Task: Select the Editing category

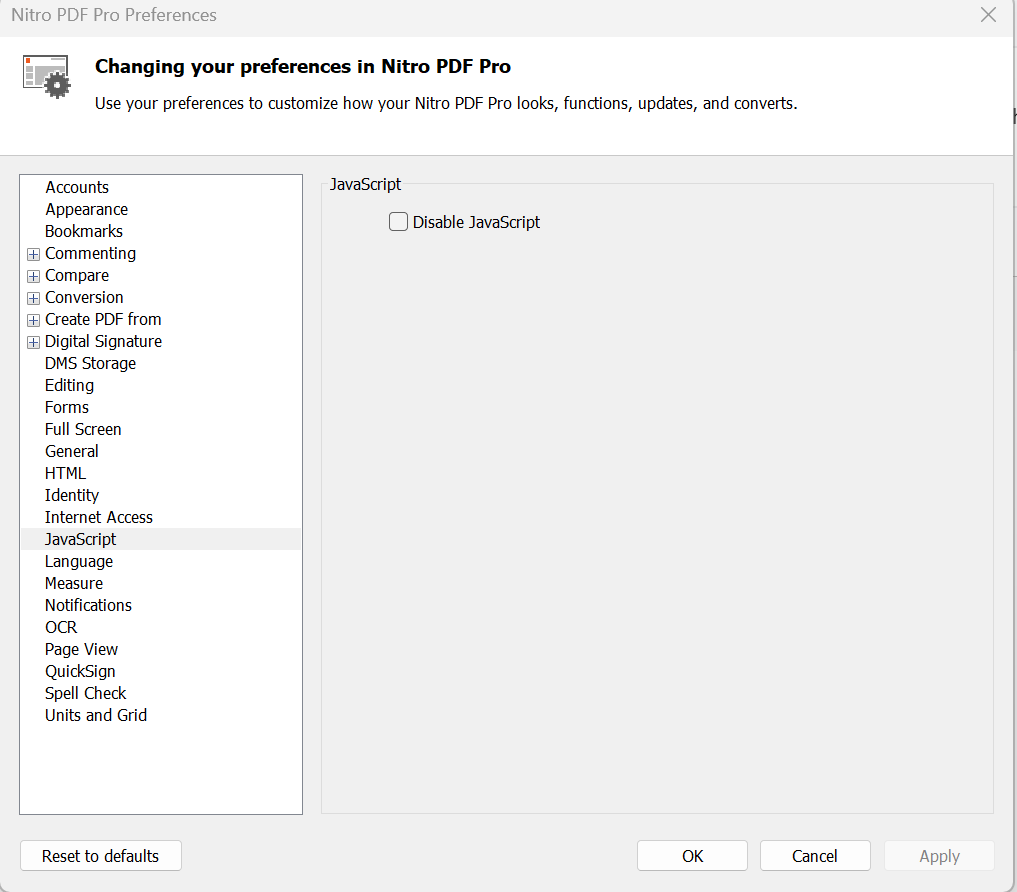Action: pos(69,386)
